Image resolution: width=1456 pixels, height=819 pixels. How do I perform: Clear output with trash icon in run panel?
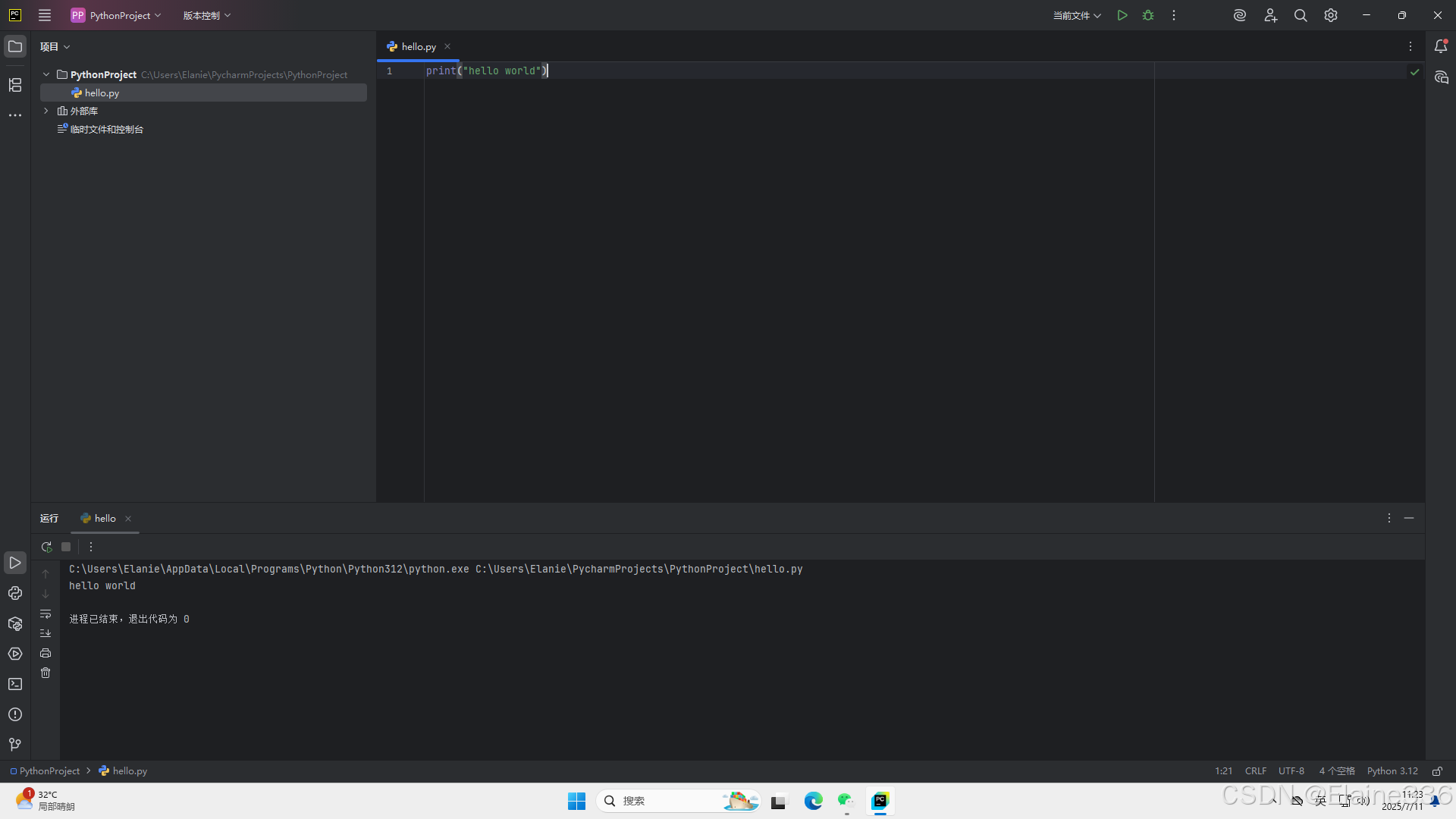(x=45, y=673)
